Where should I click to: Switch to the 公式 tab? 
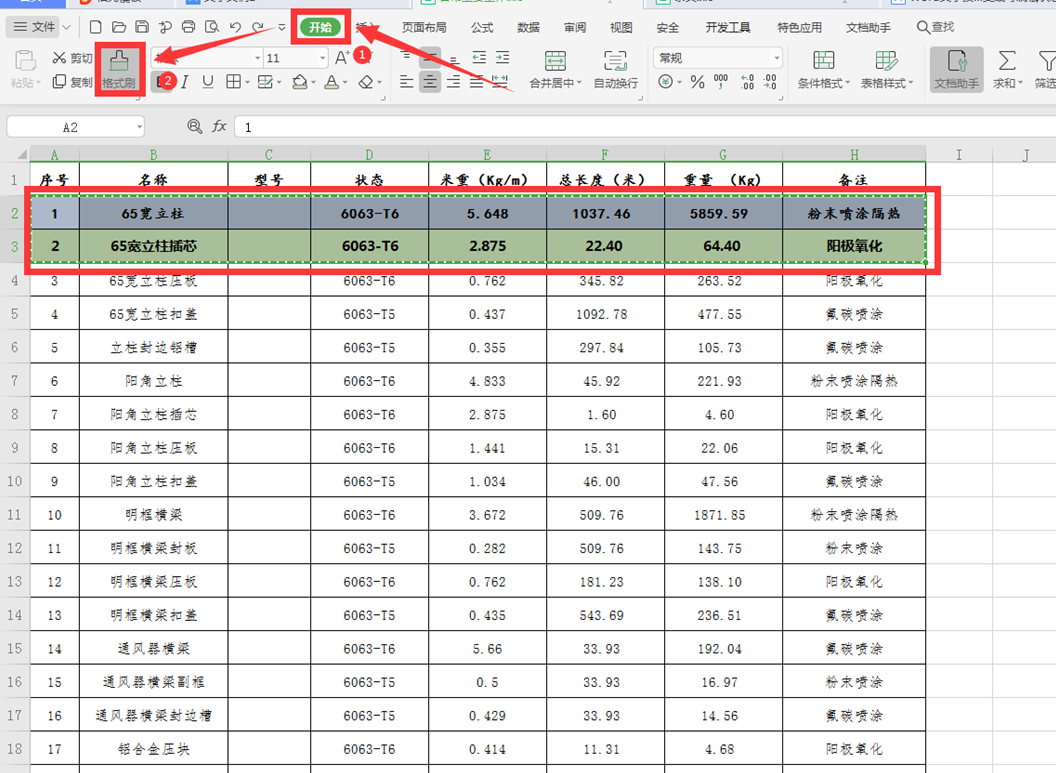tap(482, 28)
